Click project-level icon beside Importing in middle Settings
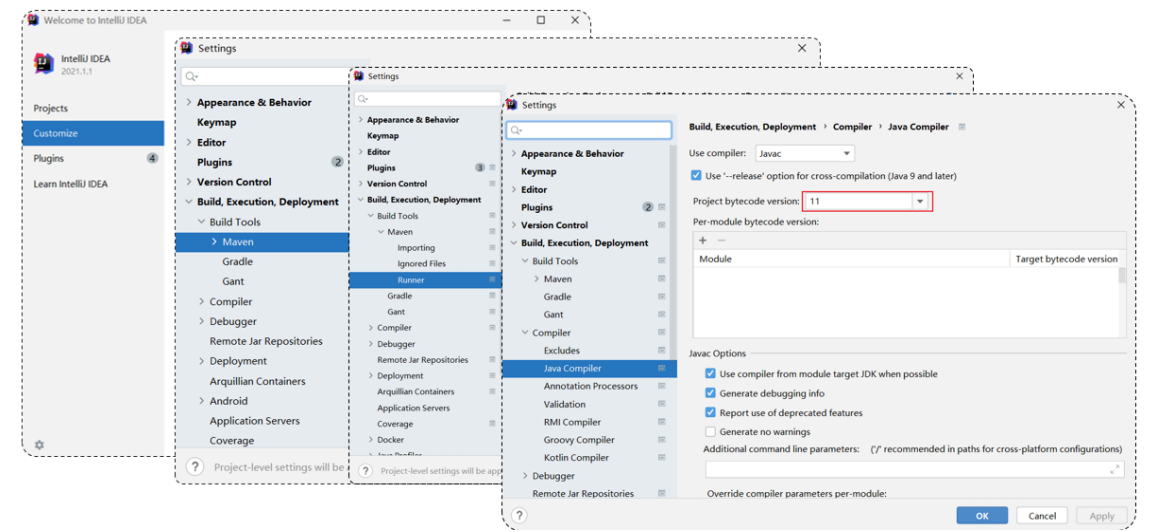 [x=492, y=248]
